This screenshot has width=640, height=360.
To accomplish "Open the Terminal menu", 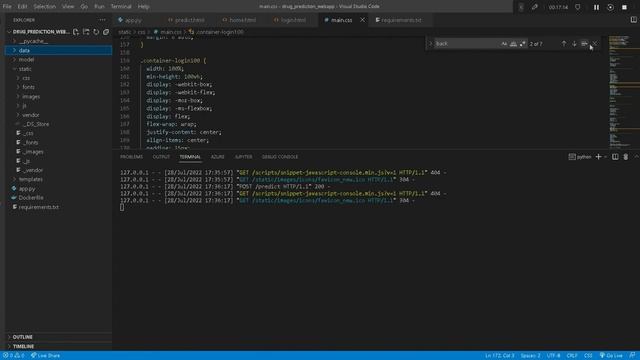I will tap(121, 7).
